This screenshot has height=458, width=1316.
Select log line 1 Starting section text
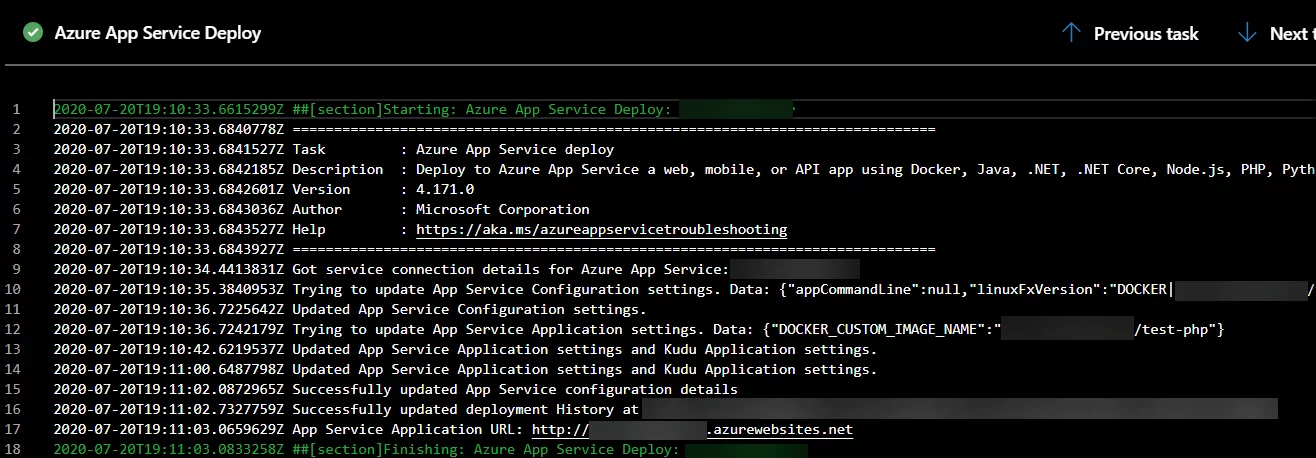pos(423,109)
